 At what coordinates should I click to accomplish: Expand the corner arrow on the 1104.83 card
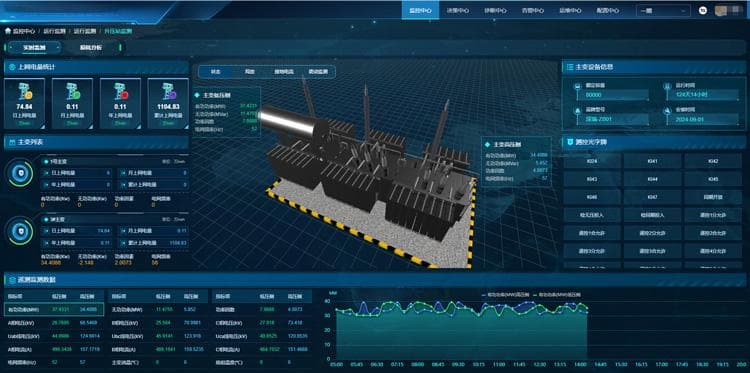pyautogui.click(x=186, y=127)
